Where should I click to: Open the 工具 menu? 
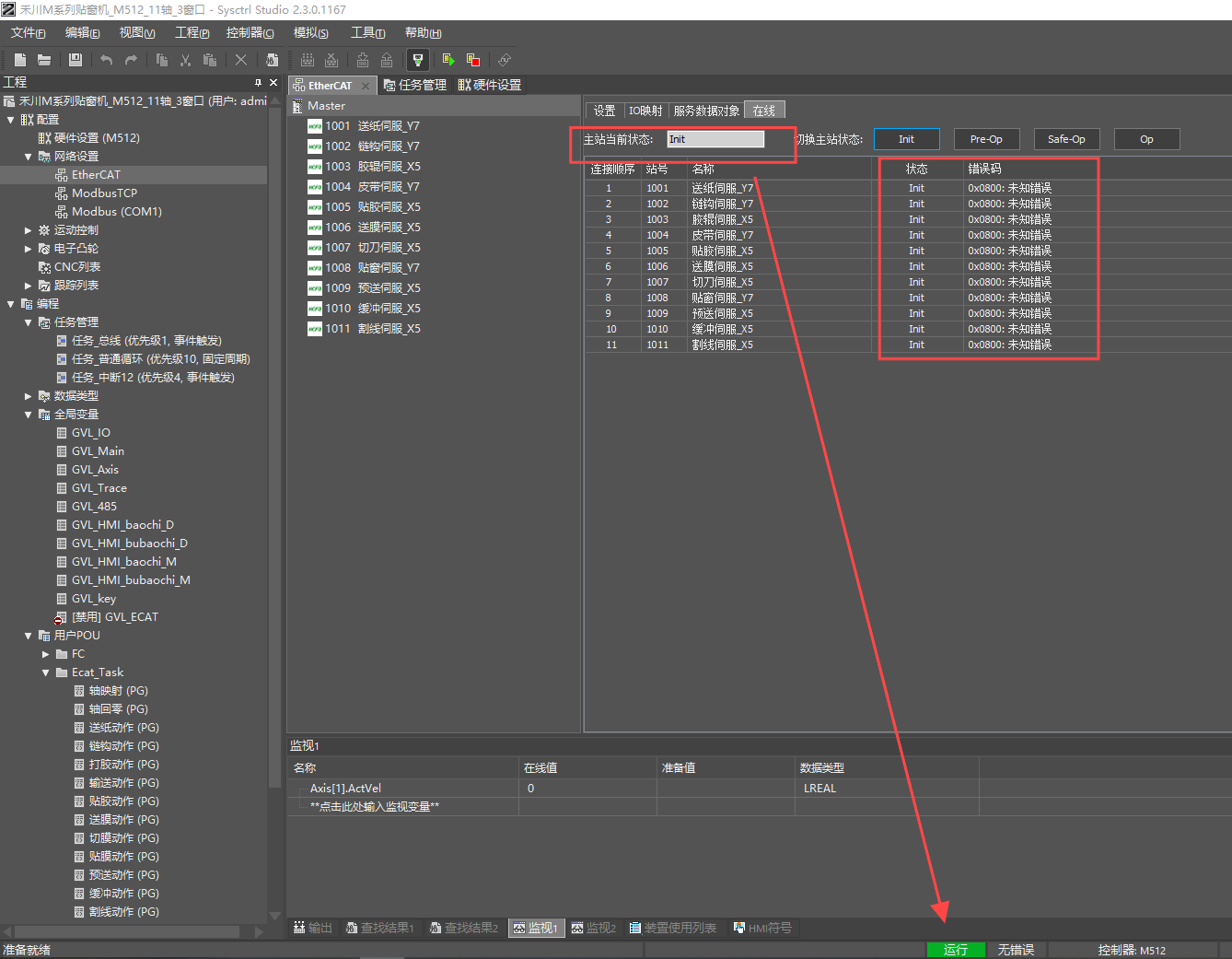point(367,33)
